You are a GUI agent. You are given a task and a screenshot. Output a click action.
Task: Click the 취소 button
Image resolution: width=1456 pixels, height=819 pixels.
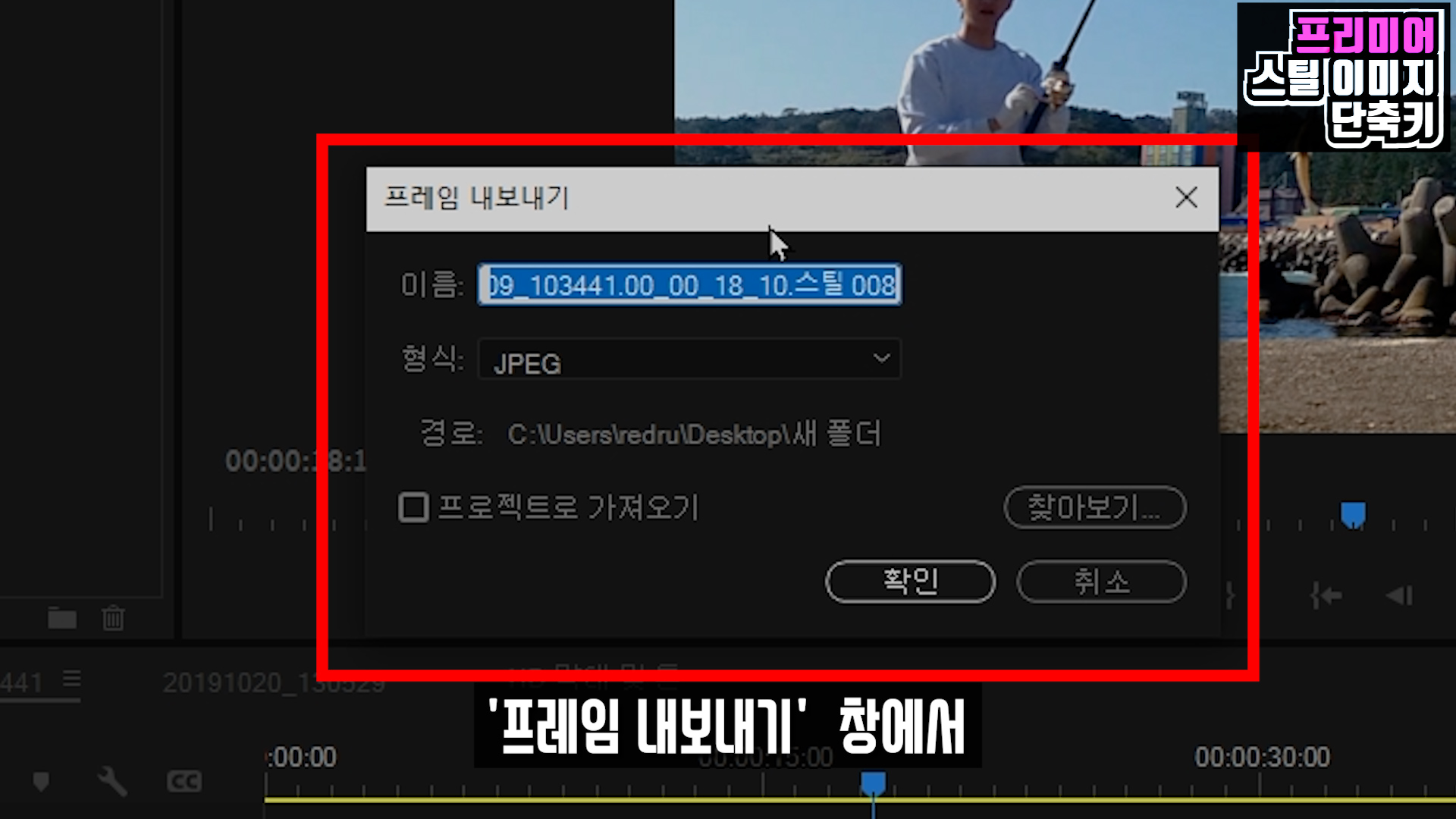pos(1101,582)
